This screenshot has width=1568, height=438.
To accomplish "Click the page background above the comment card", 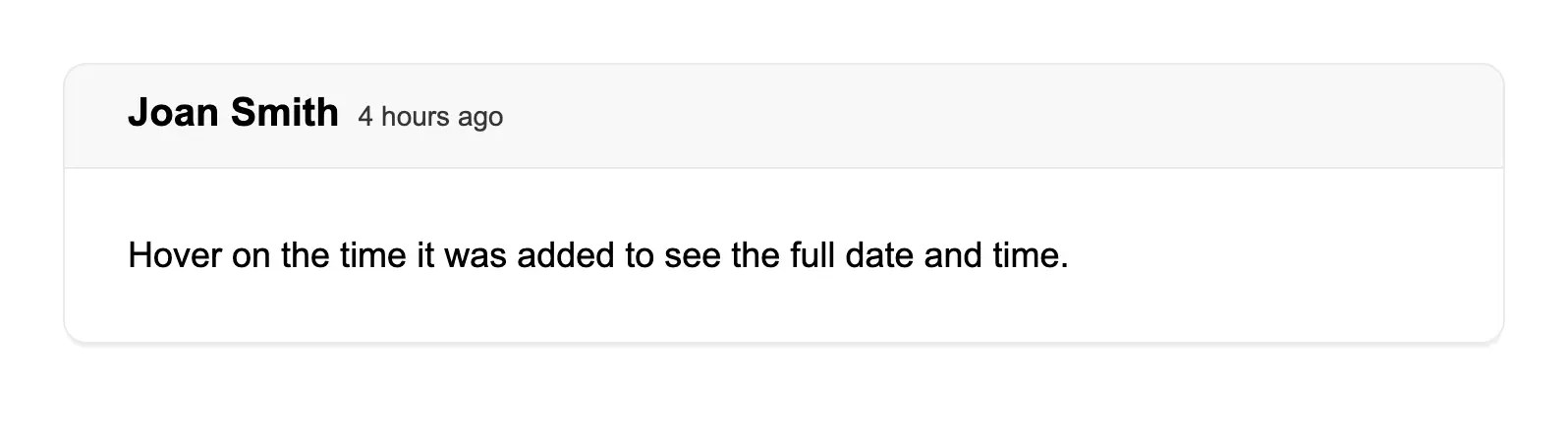I will pos(784,29).
